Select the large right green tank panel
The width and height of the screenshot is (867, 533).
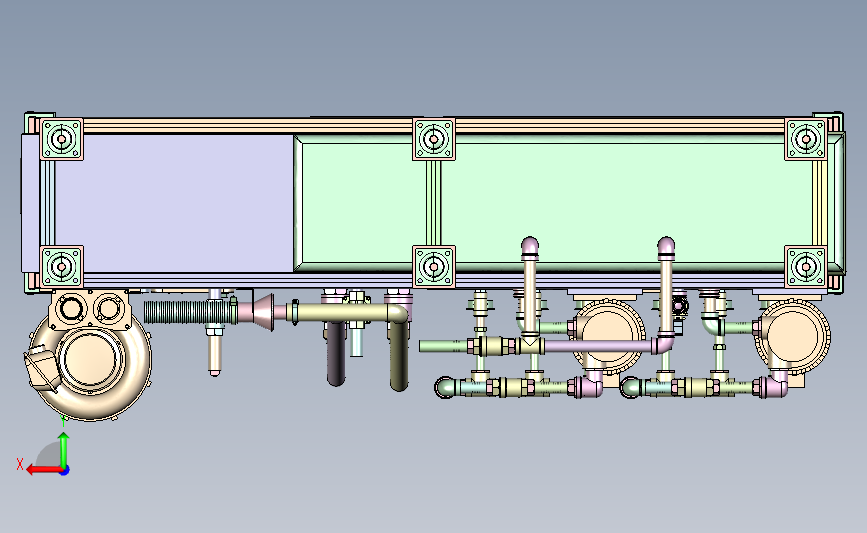(x=627, y=203)
